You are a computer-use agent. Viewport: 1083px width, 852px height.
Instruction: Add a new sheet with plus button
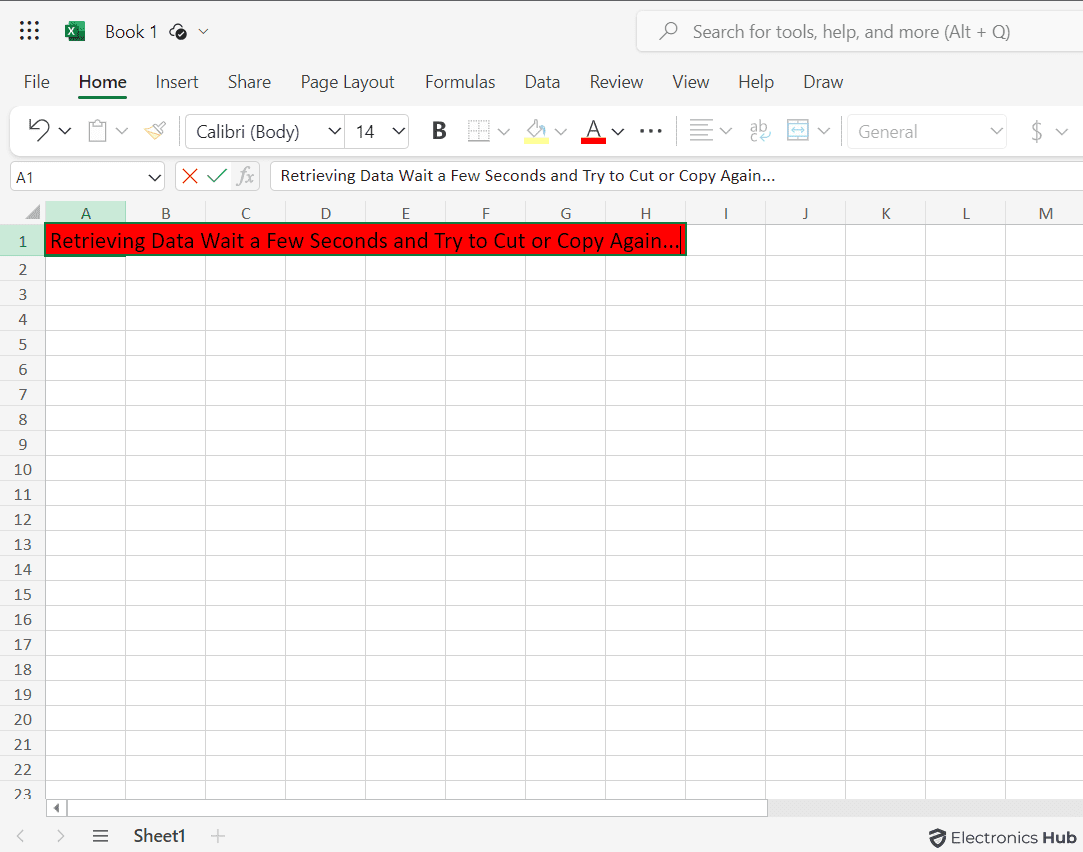tap(218, 836)
